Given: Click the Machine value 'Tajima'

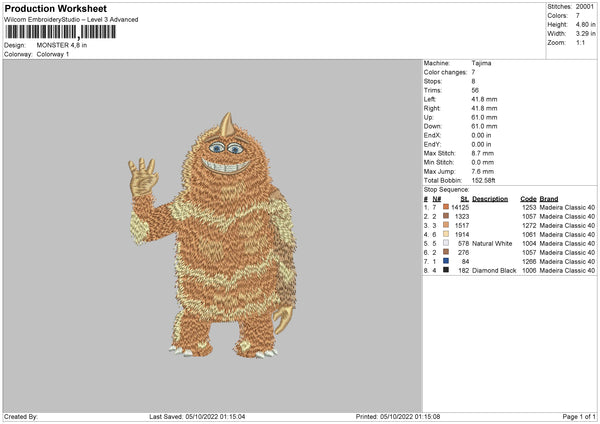Looking at the screenshot, I should (x=481, y=63).
